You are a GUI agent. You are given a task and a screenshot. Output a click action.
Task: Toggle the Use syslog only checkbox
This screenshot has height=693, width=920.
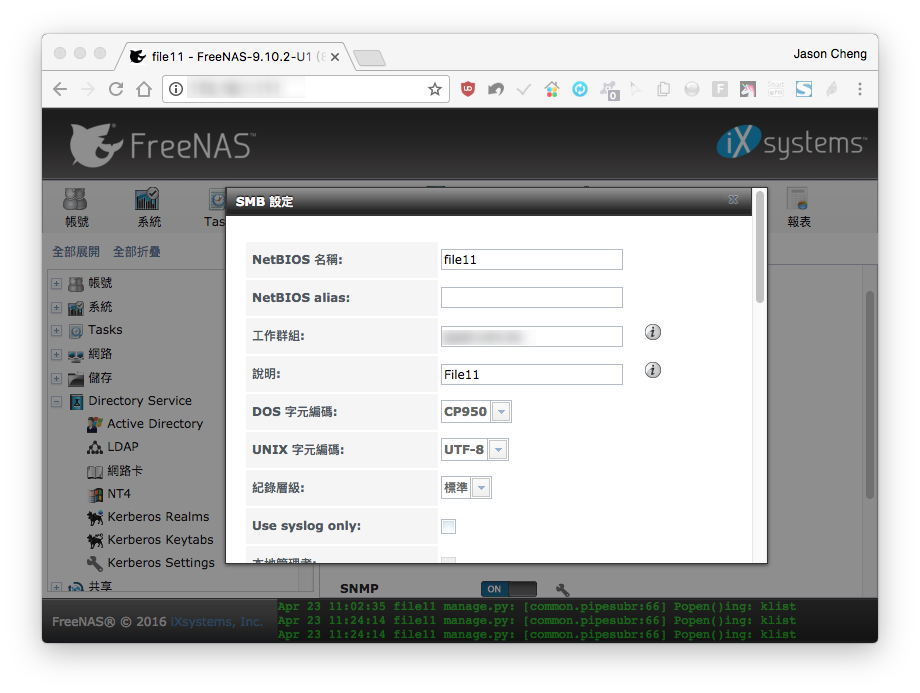click(x=448, y=526)
